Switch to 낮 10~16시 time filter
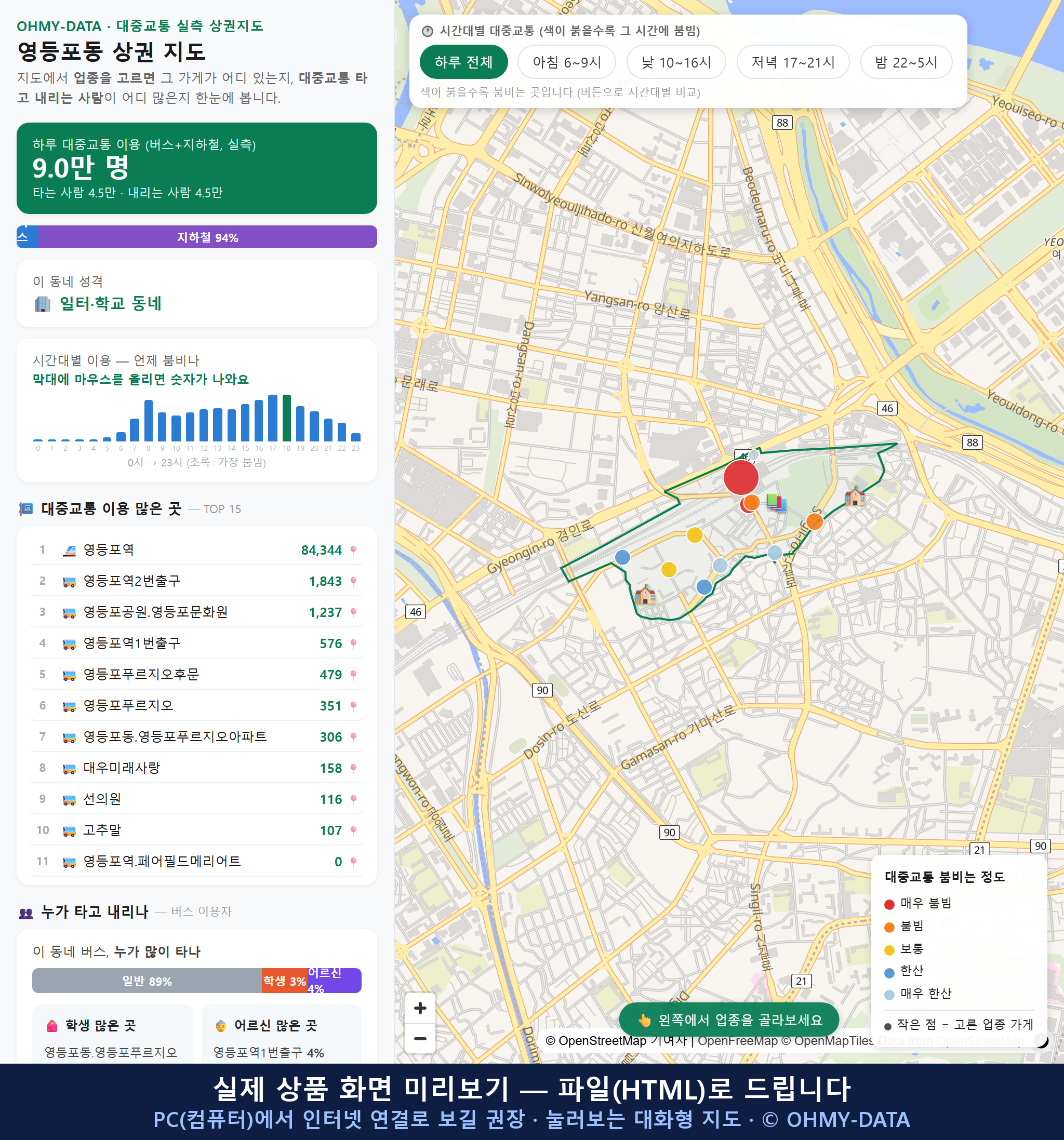This screenshot has height=1140, width=1064. [x=676, y=62]
